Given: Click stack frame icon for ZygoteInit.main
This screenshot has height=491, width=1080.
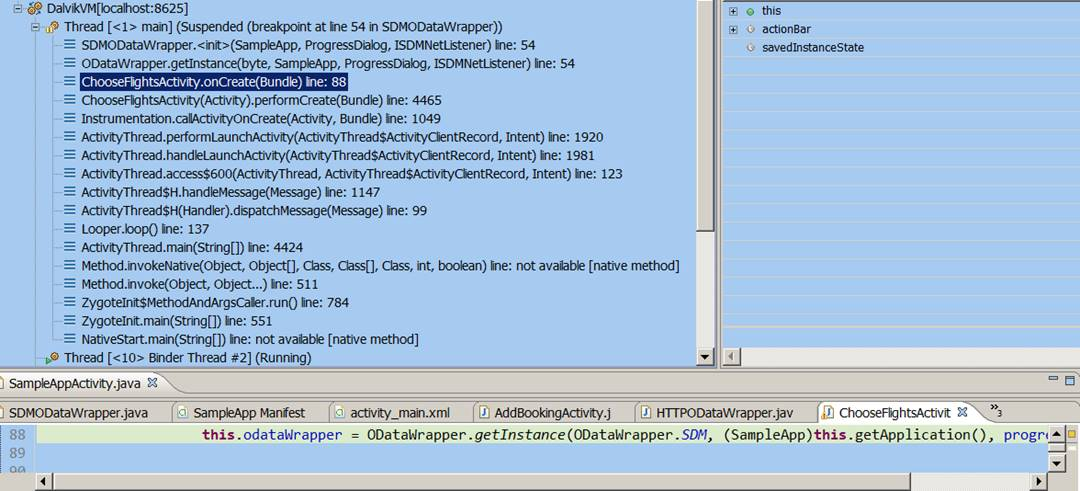Looking at the screenshot, I should click(x=70, y=321).
